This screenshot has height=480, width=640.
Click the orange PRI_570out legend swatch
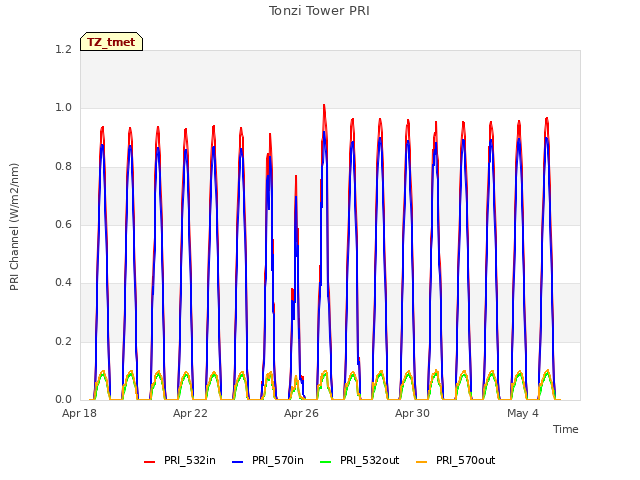coord(421,462)
